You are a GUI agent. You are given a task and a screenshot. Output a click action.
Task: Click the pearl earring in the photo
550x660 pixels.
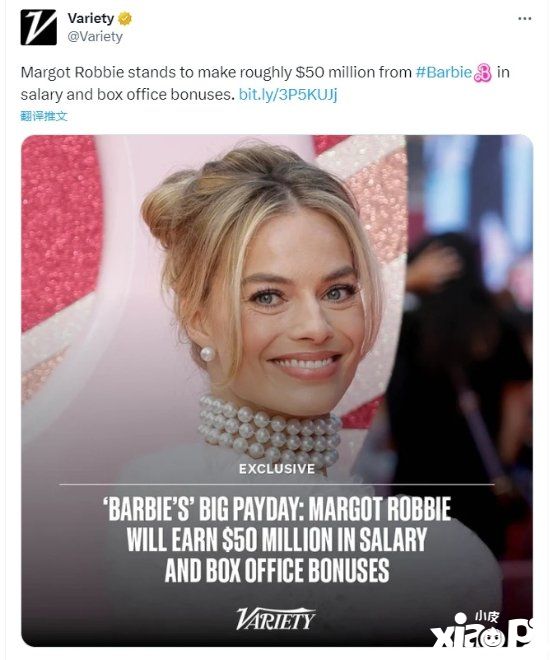207,353
